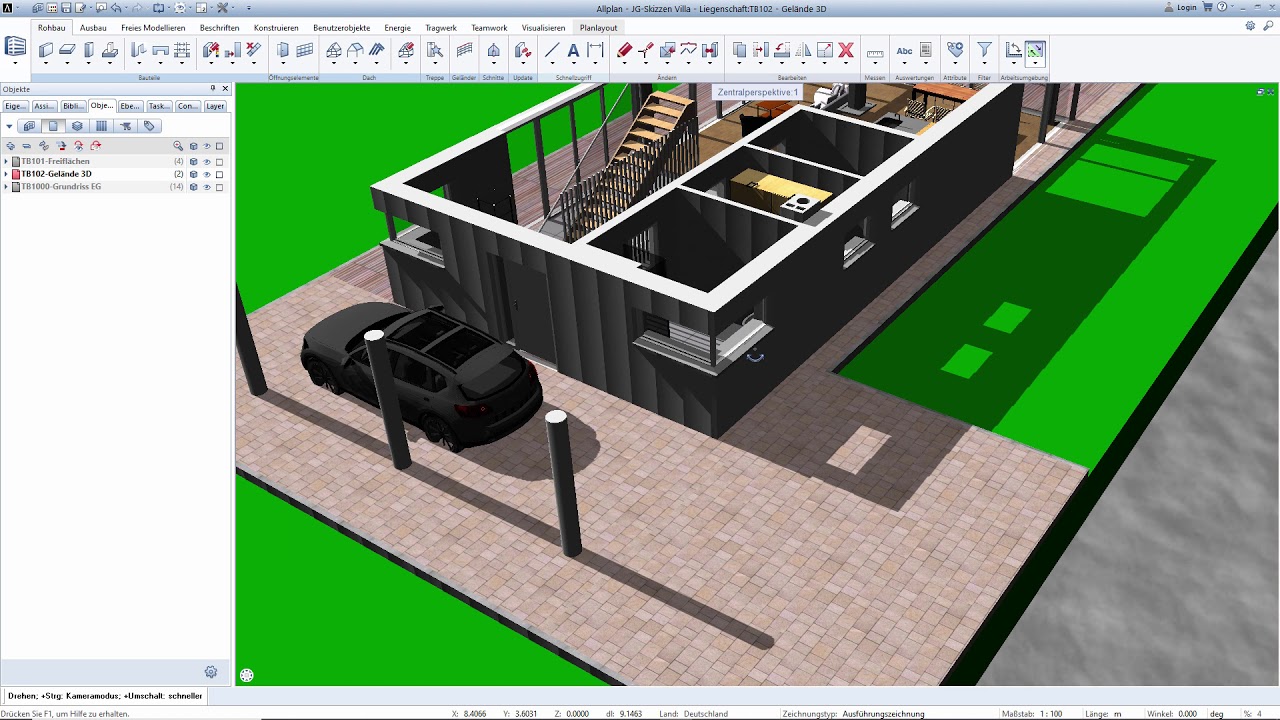
Task: Open the Planlayout ribbon tab
Action: (599, 28)
